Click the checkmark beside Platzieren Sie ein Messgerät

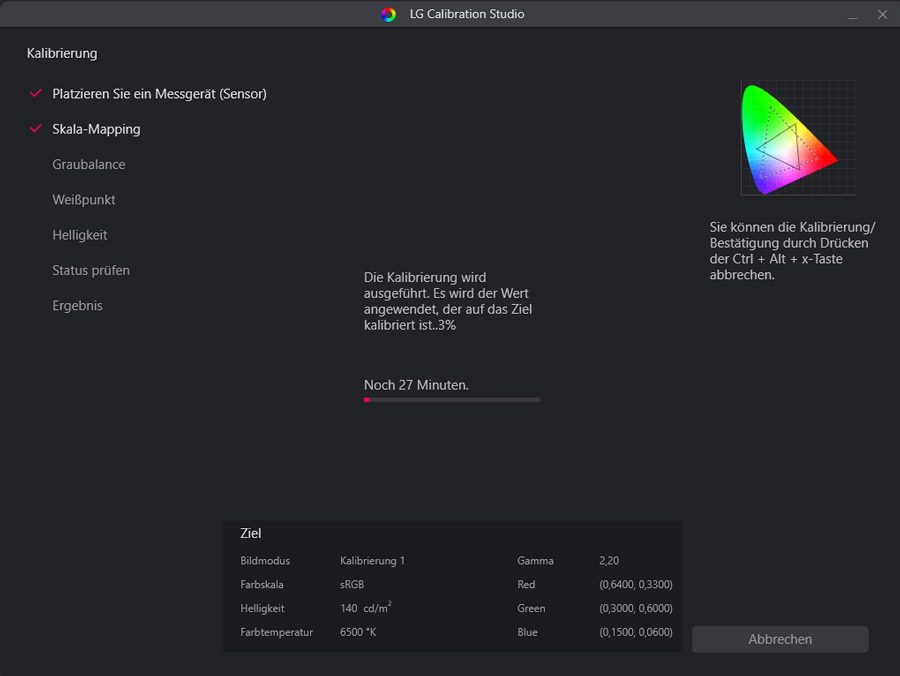click(x=36, y=94)
